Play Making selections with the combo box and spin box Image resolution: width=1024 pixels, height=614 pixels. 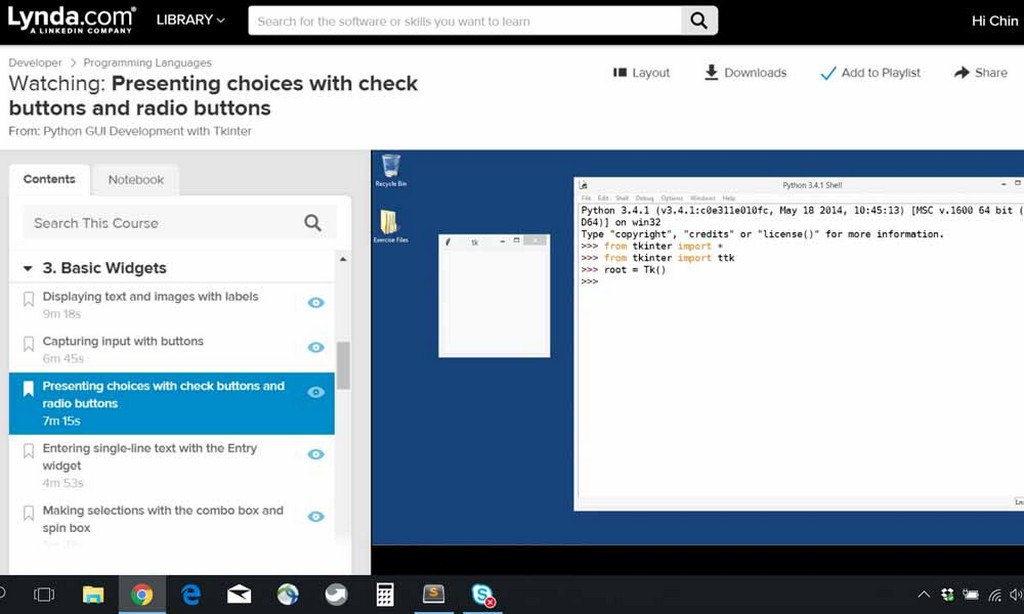coord(163,519)
